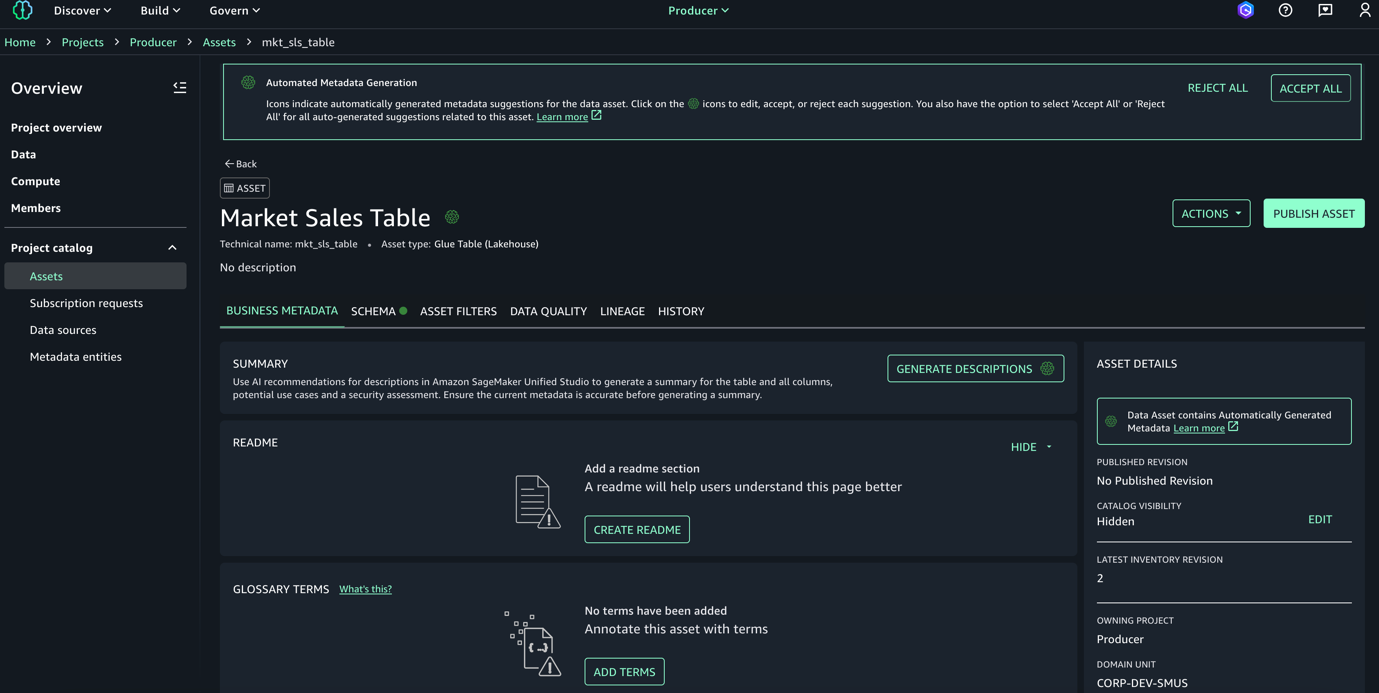1379x693 pixels.
Task: Collapse the Project catalog section
Action: [171, 247]
